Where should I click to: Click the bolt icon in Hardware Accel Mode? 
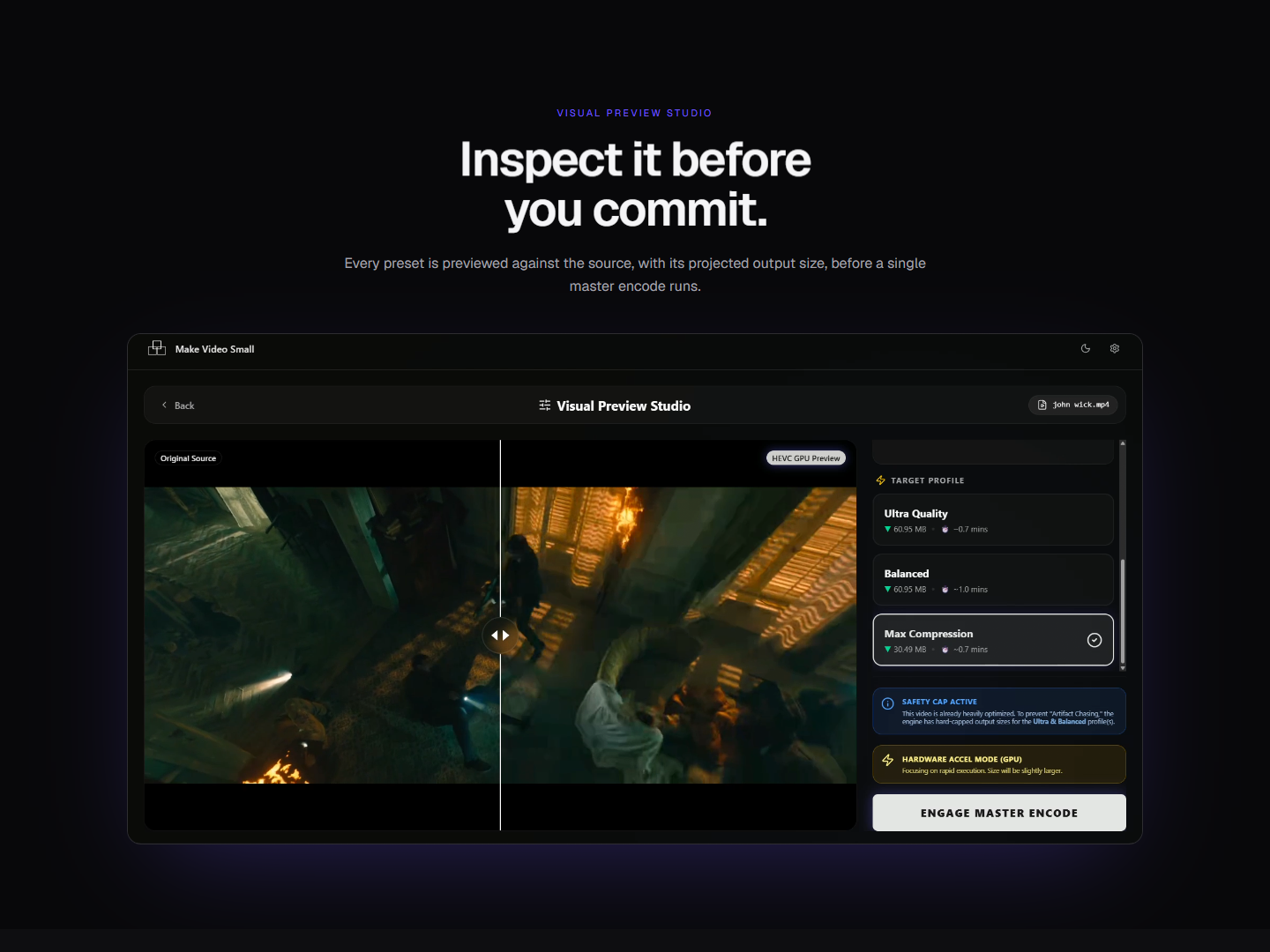(x=888, y=760)
